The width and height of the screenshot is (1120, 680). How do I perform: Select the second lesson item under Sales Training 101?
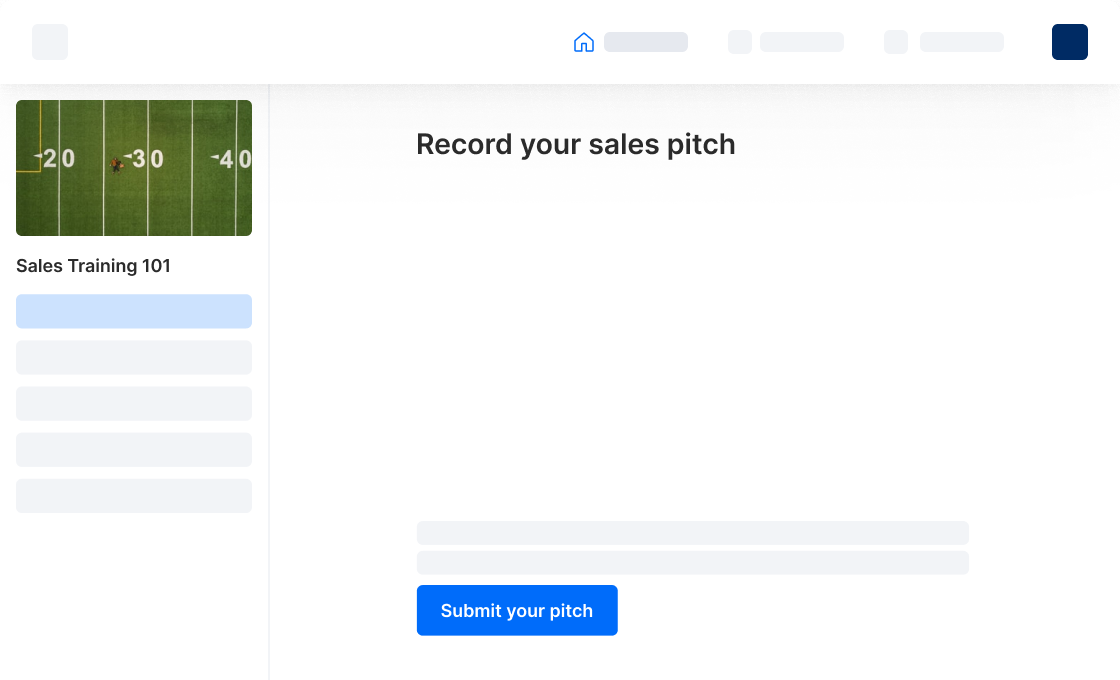point(134,357)
